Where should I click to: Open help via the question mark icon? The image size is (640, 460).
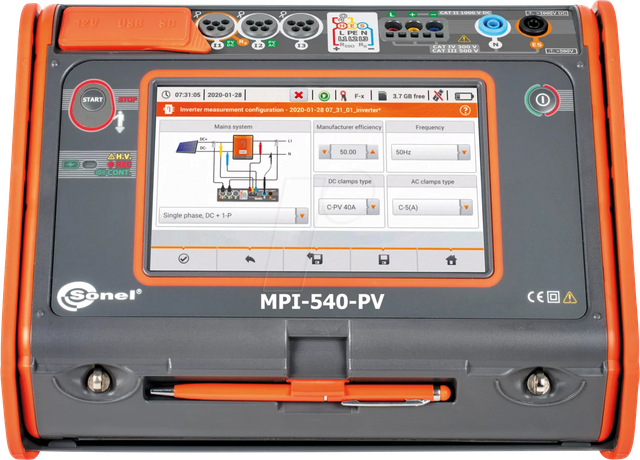[x=465, y=111]
